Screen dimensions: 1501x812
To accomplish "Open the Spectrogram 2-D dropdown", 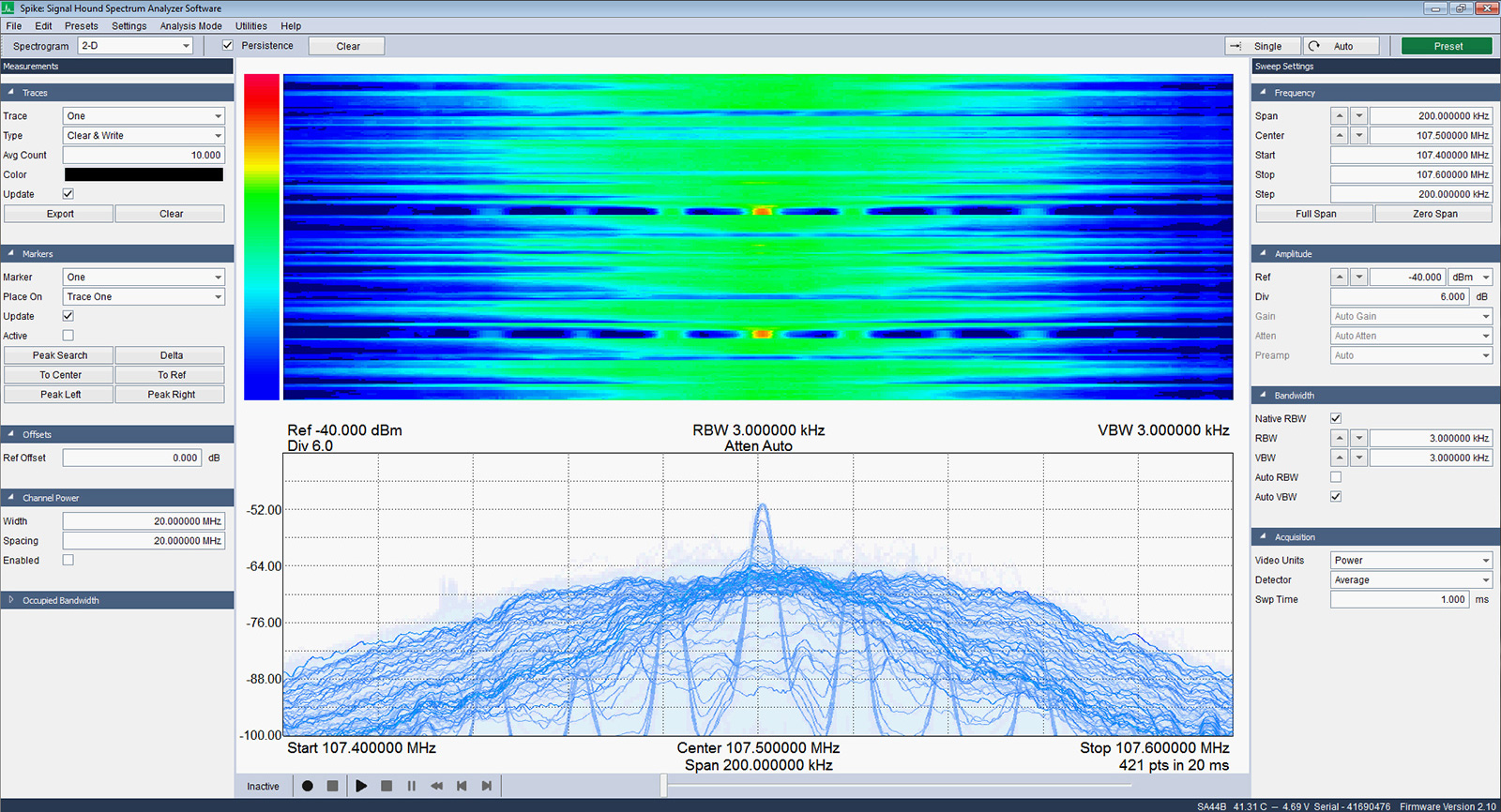I will click(x=135, y=46).
